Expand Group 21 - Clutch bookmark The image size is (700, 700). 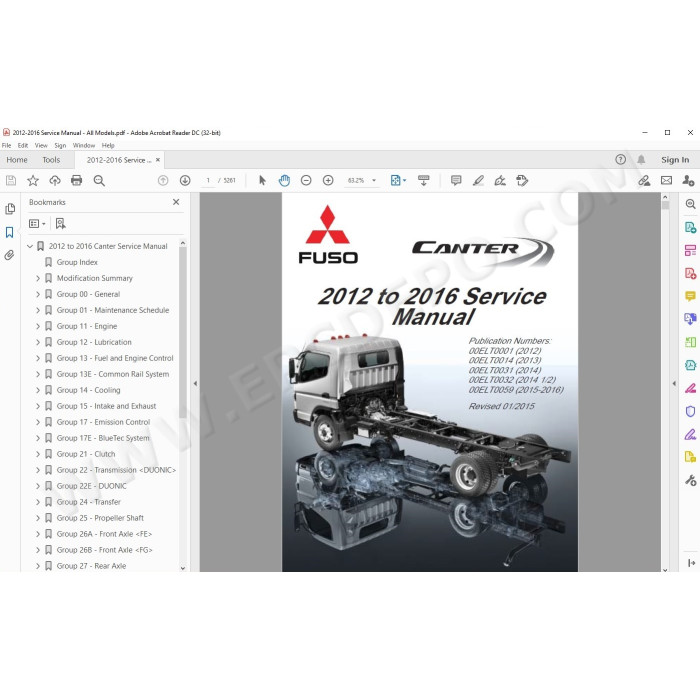tap(38, 454)
